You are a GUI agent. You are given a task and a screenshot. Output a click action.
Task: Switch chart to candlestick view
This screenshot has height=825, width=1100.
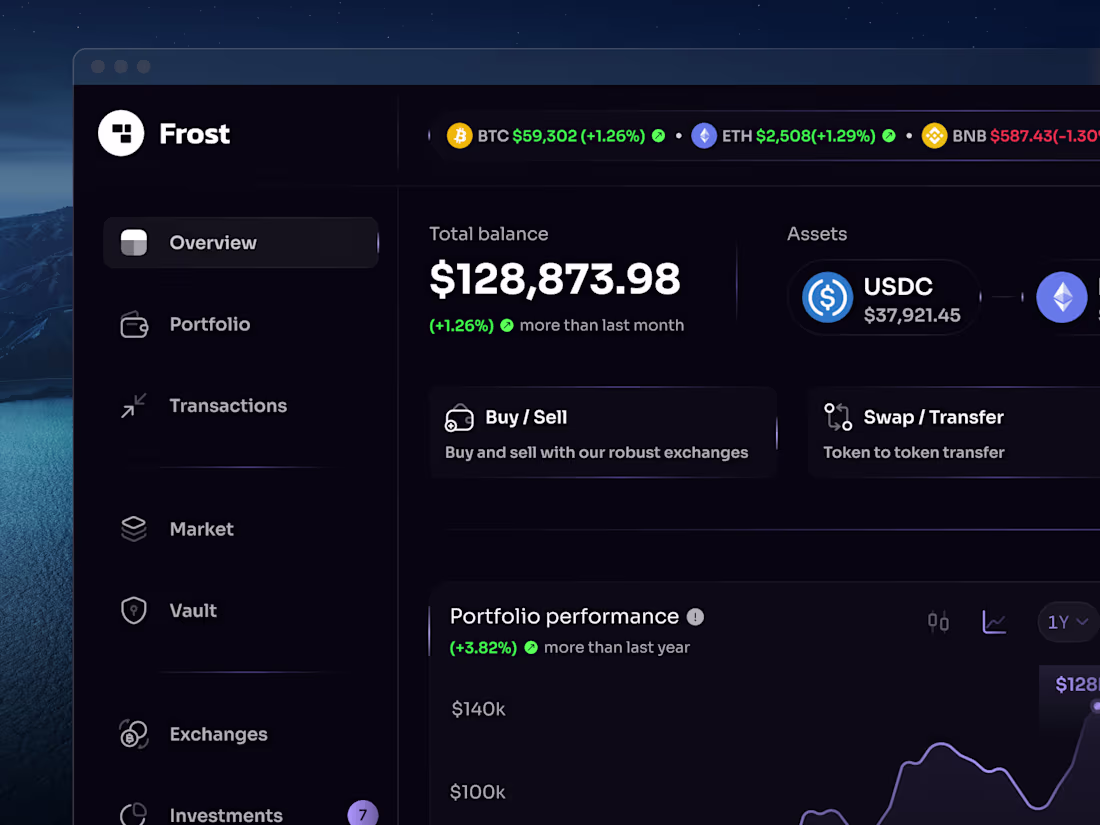(938, 622)
